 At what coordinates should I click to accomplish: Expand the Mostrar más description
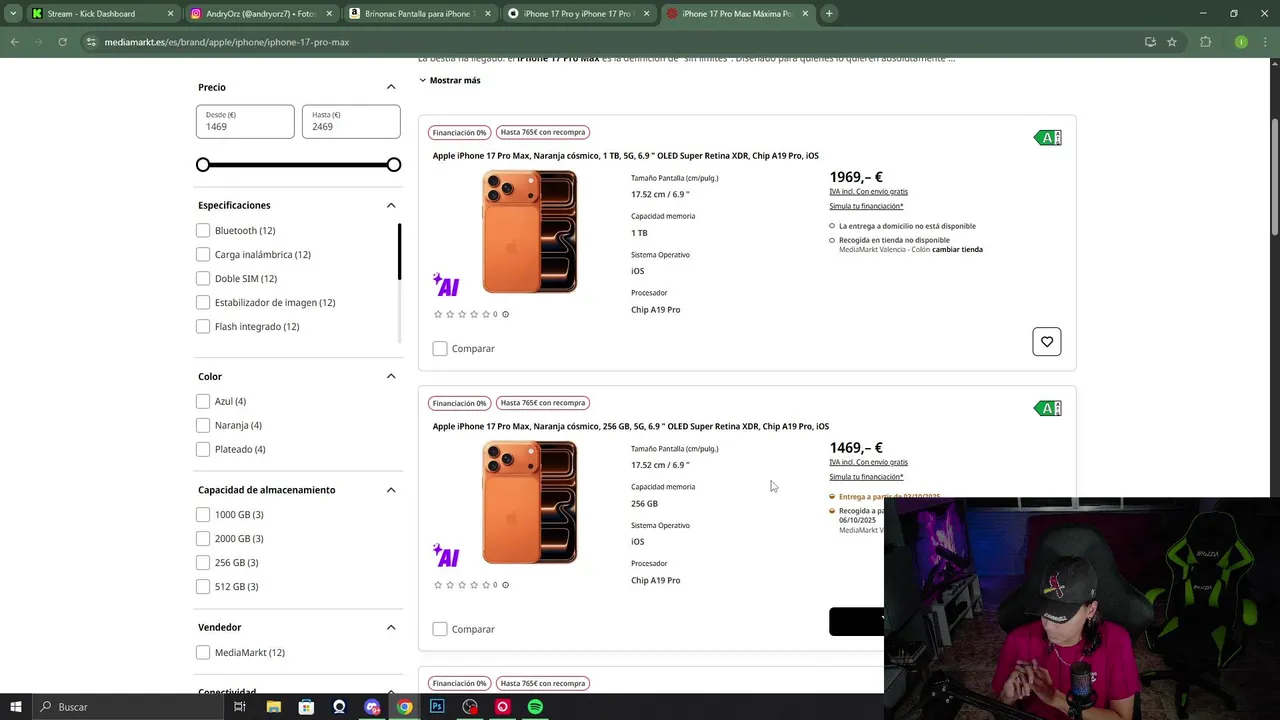[449, 80]
